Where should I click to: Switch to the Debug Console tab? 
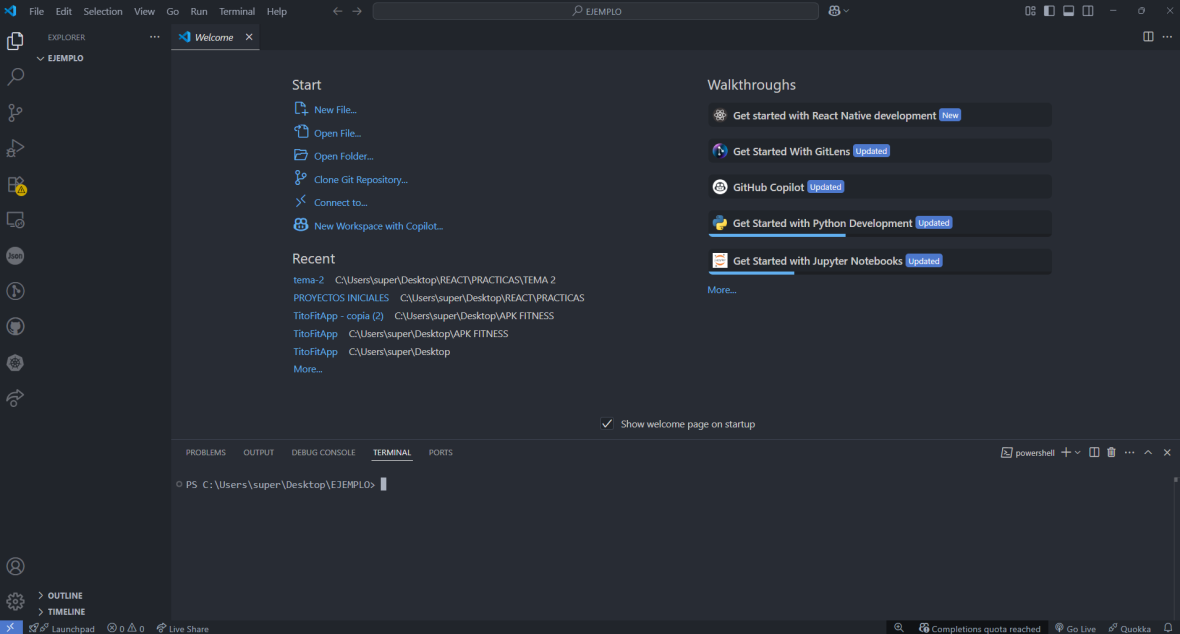[324, 453]
